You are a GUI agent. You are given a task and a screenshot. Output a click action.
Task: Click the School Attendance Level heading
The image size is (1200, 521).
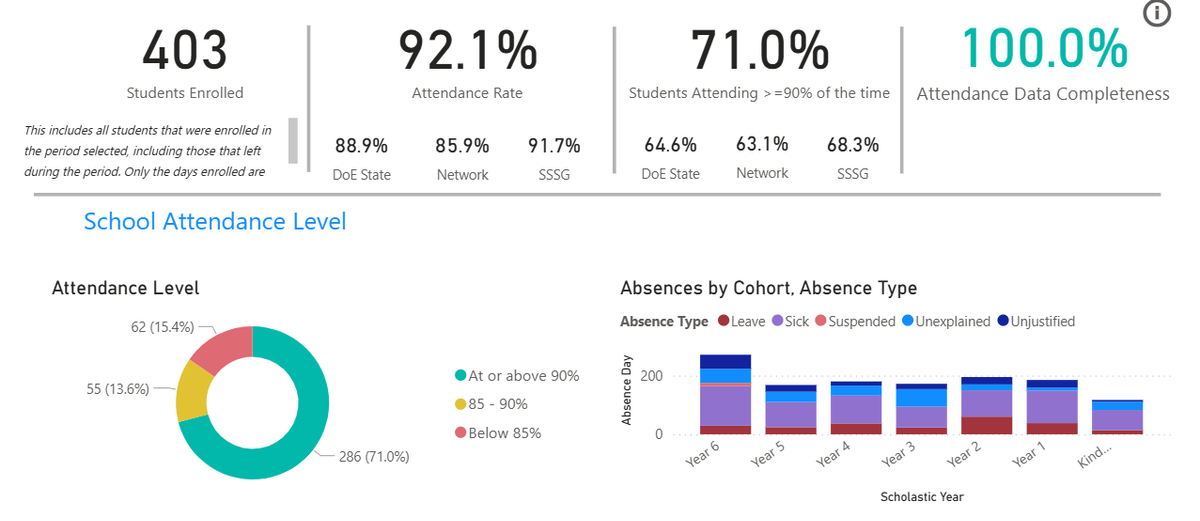point(215,221)
